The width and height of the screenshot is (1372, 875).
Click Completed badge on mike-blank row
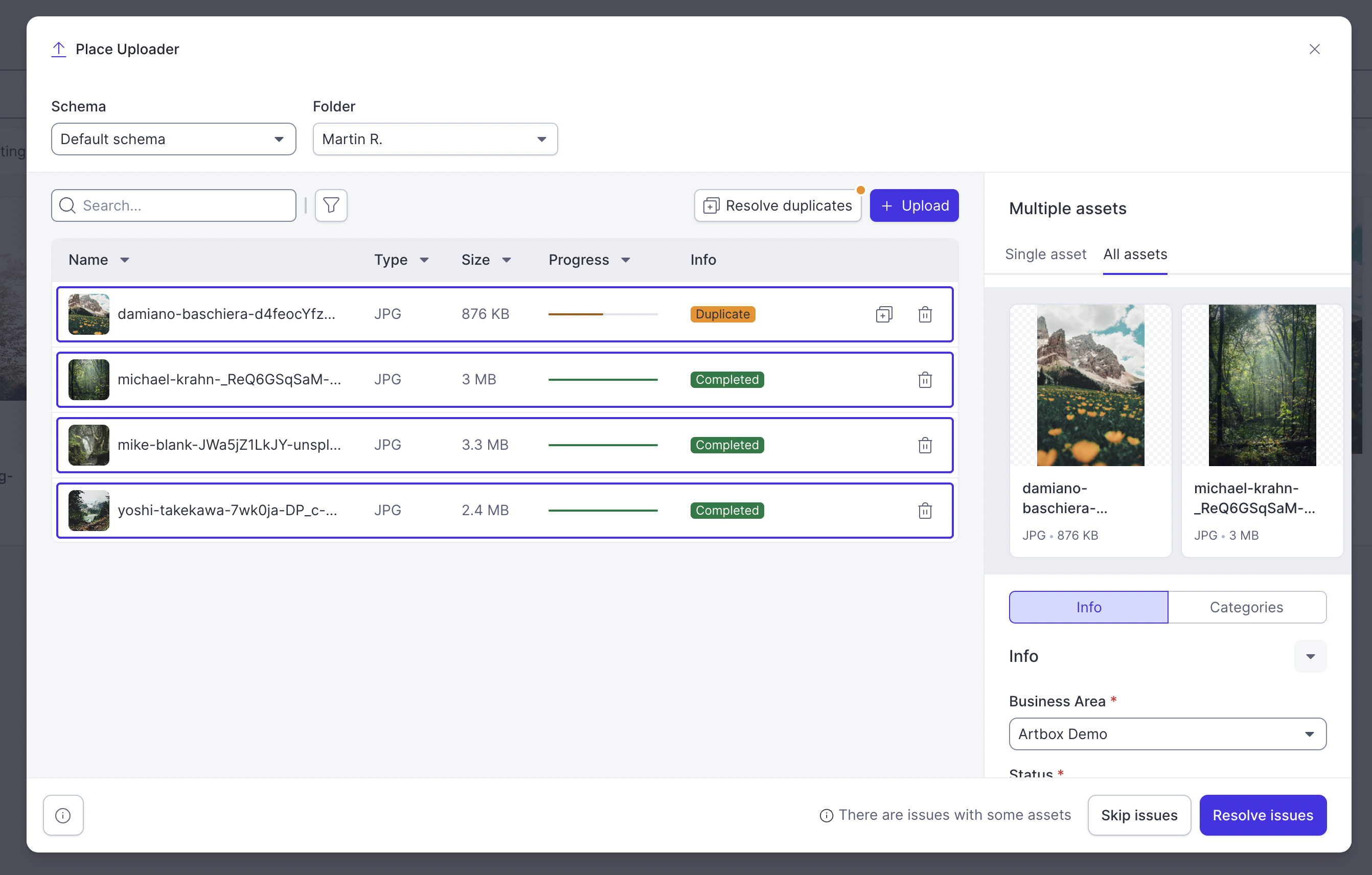[727, 445]
